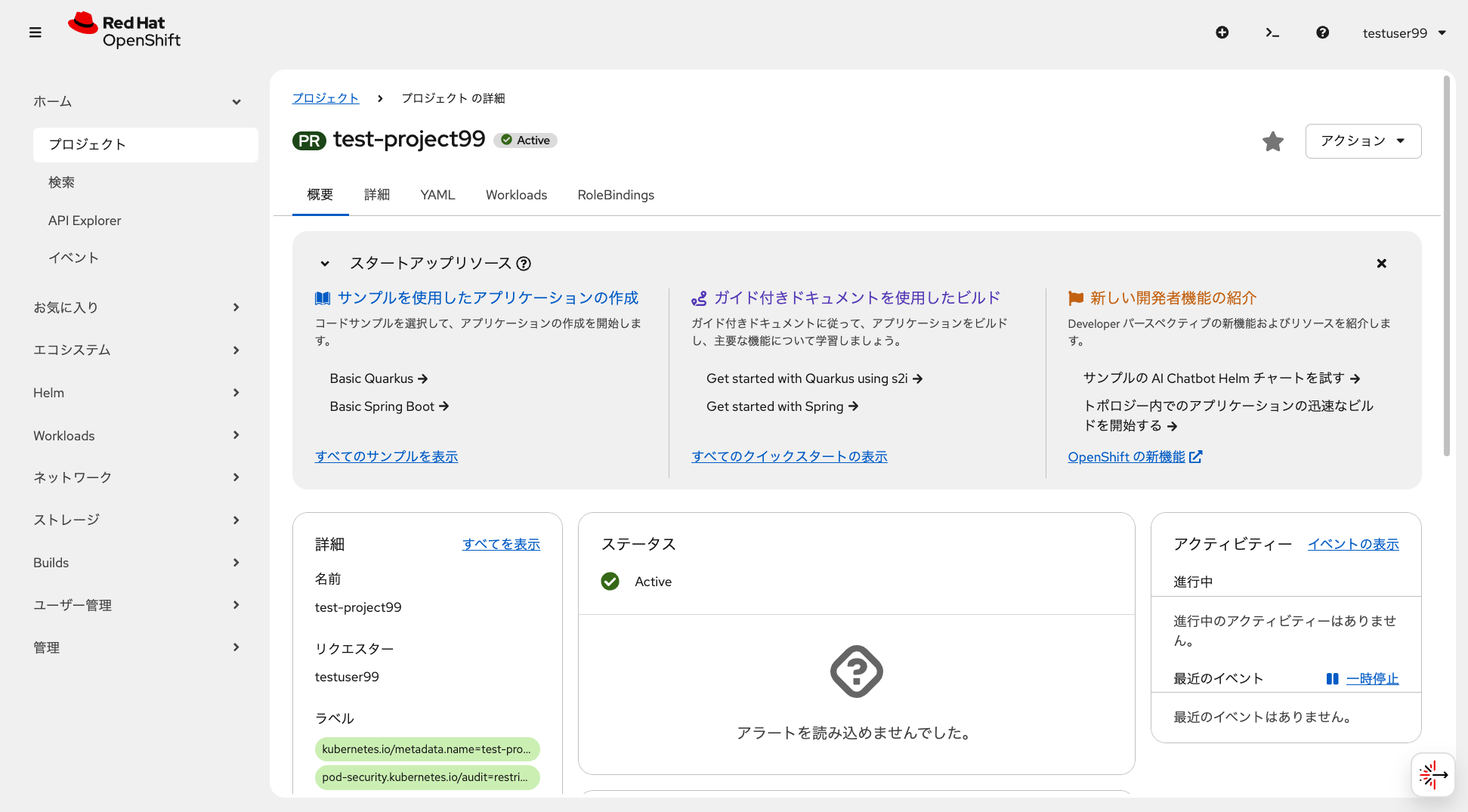Click the help icon beside スタートアップリソース
This screenshot has width=1468, height=812.
click(524, 263)
